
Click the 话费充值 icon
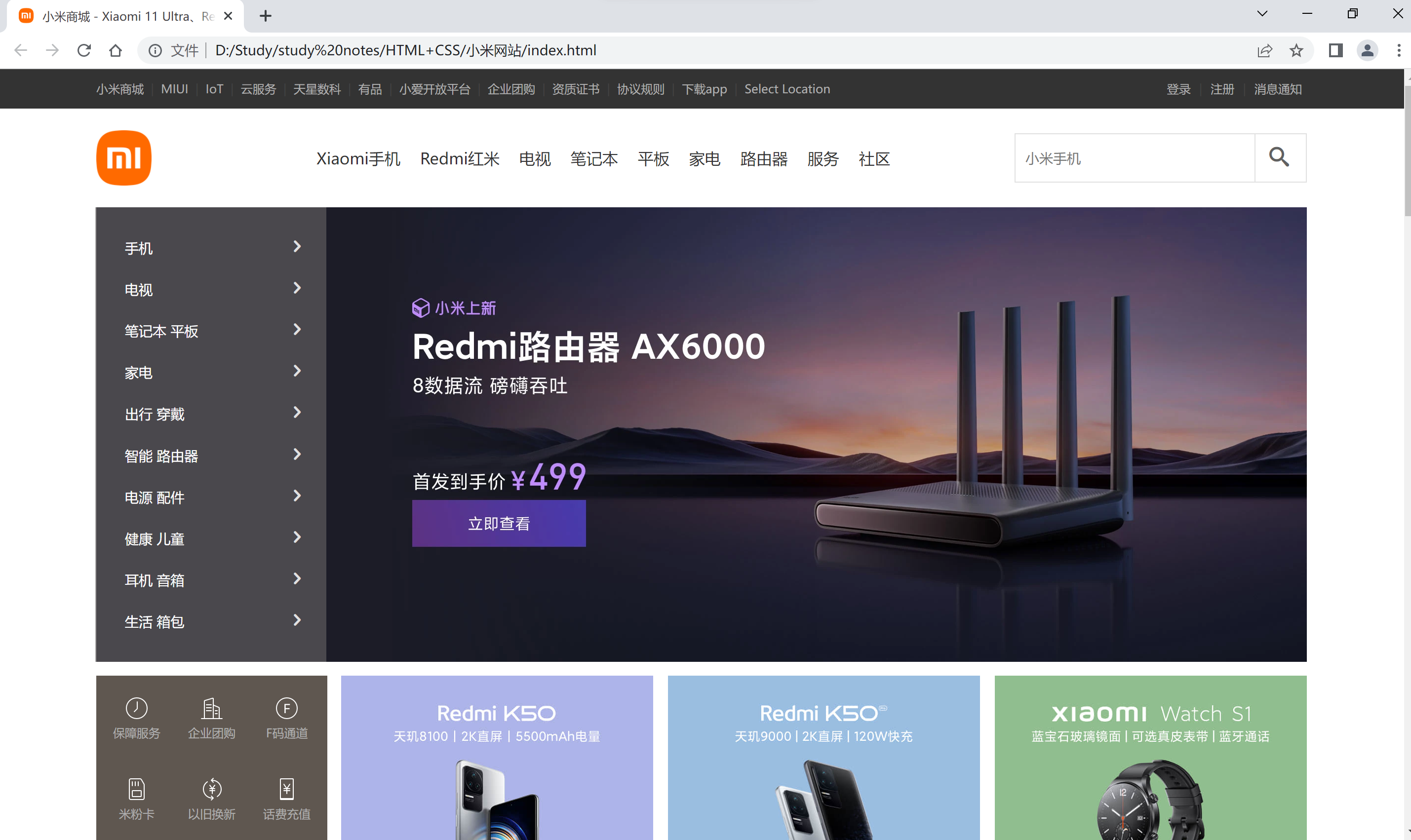[x=286, y=789]
